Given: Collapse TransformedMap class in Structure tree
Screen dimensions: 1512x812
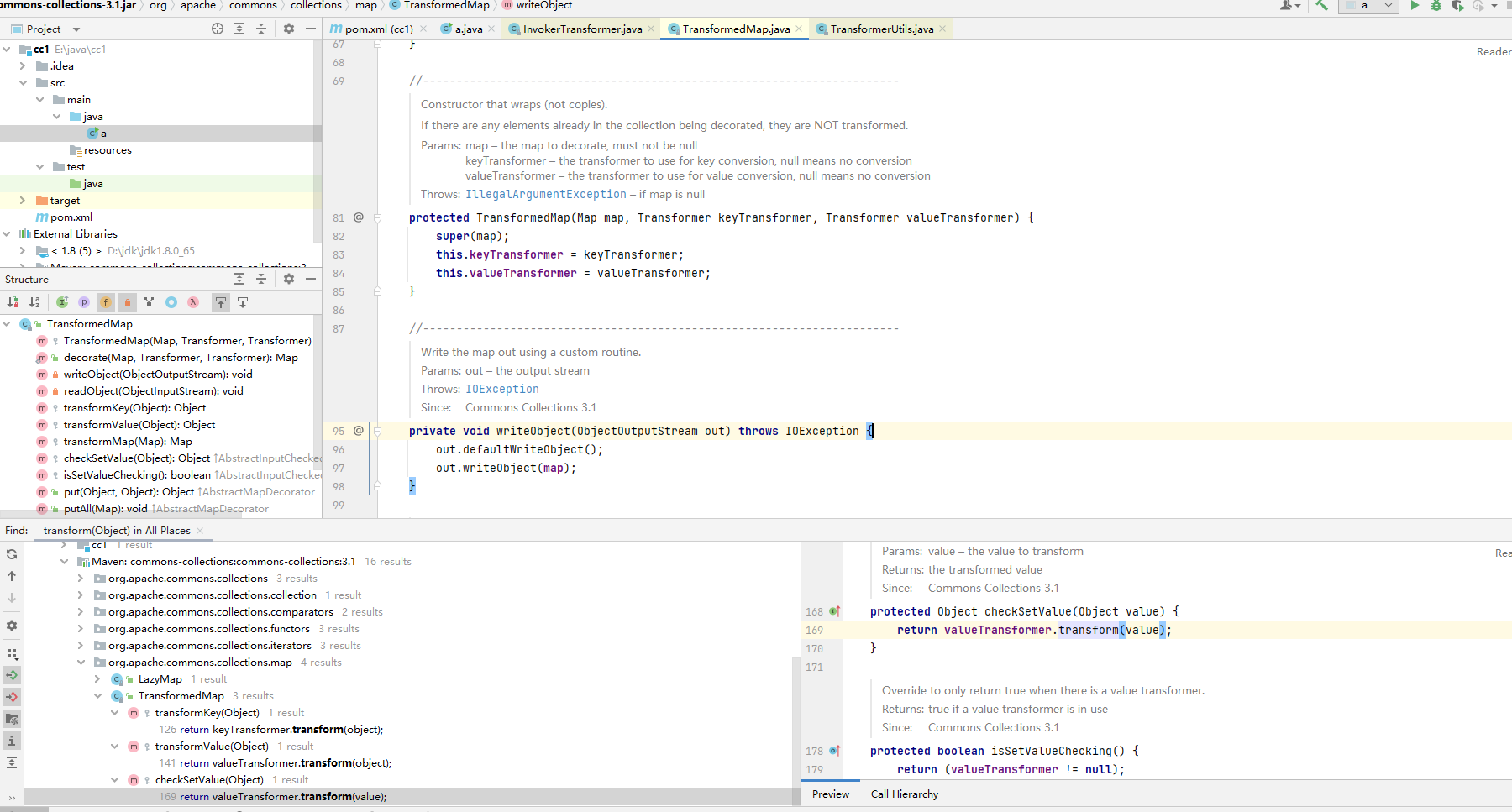Looking at the screenshot, I should pos(7,324).
